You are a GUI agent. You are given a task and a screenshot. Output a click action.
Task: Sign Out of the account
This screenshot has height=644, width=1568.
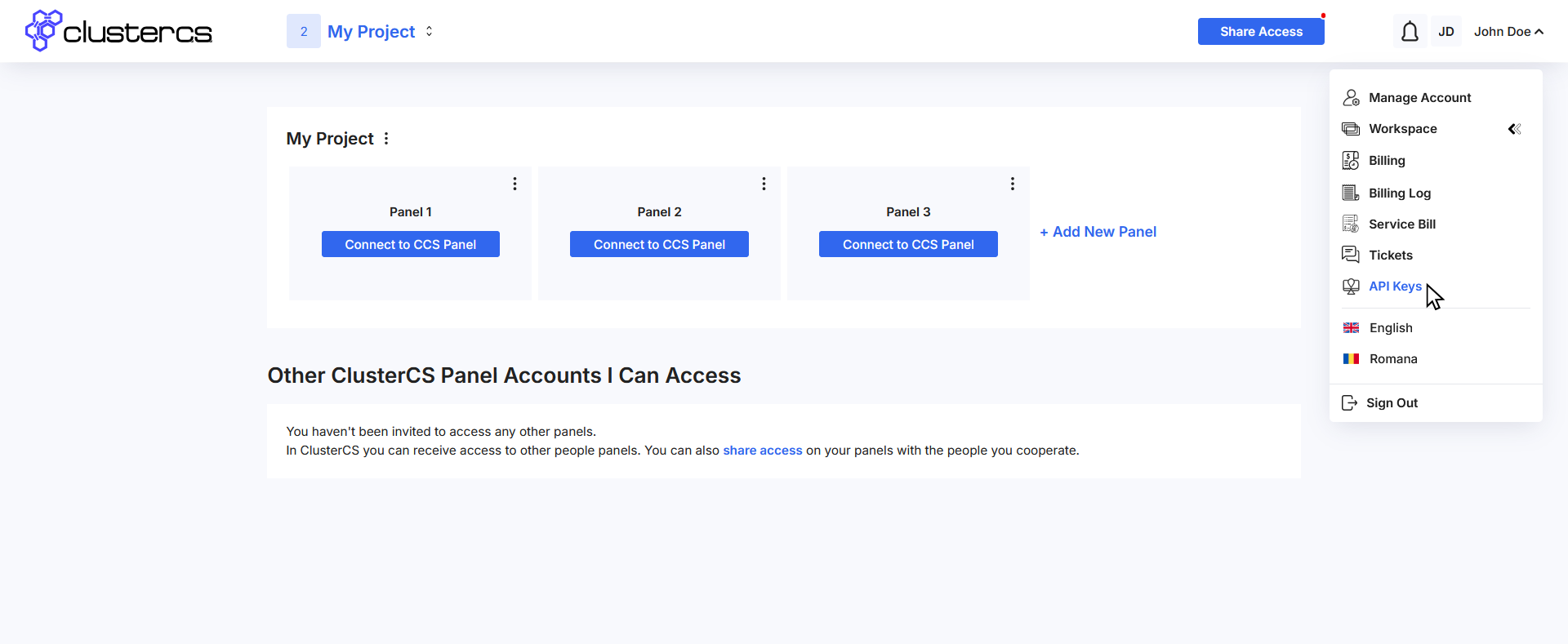[x=1392, y=402]
